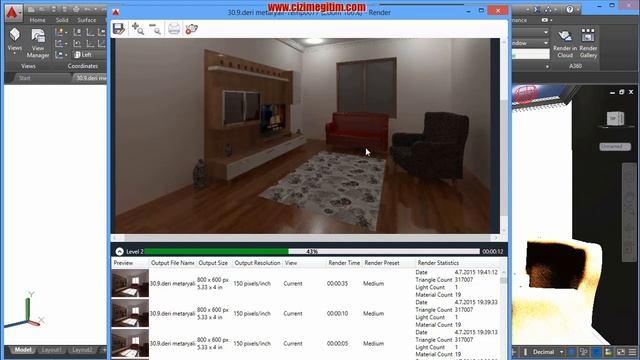Collapse the render history with Level 2 arrow
The image size is (640, 360).
120,251
